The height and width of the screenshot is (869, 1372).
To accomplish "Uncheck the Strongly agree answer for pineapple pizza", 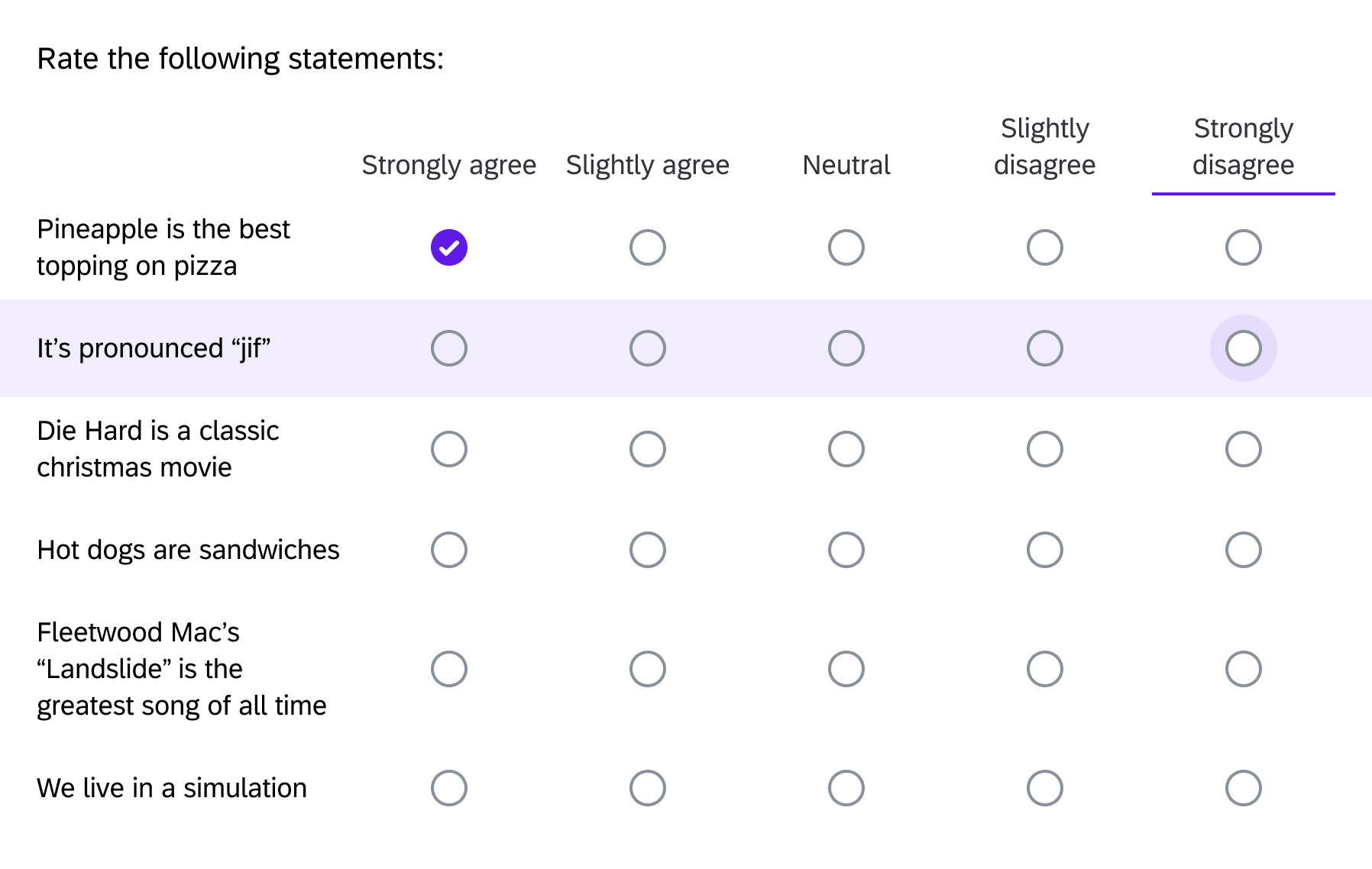I will (448, 247).
